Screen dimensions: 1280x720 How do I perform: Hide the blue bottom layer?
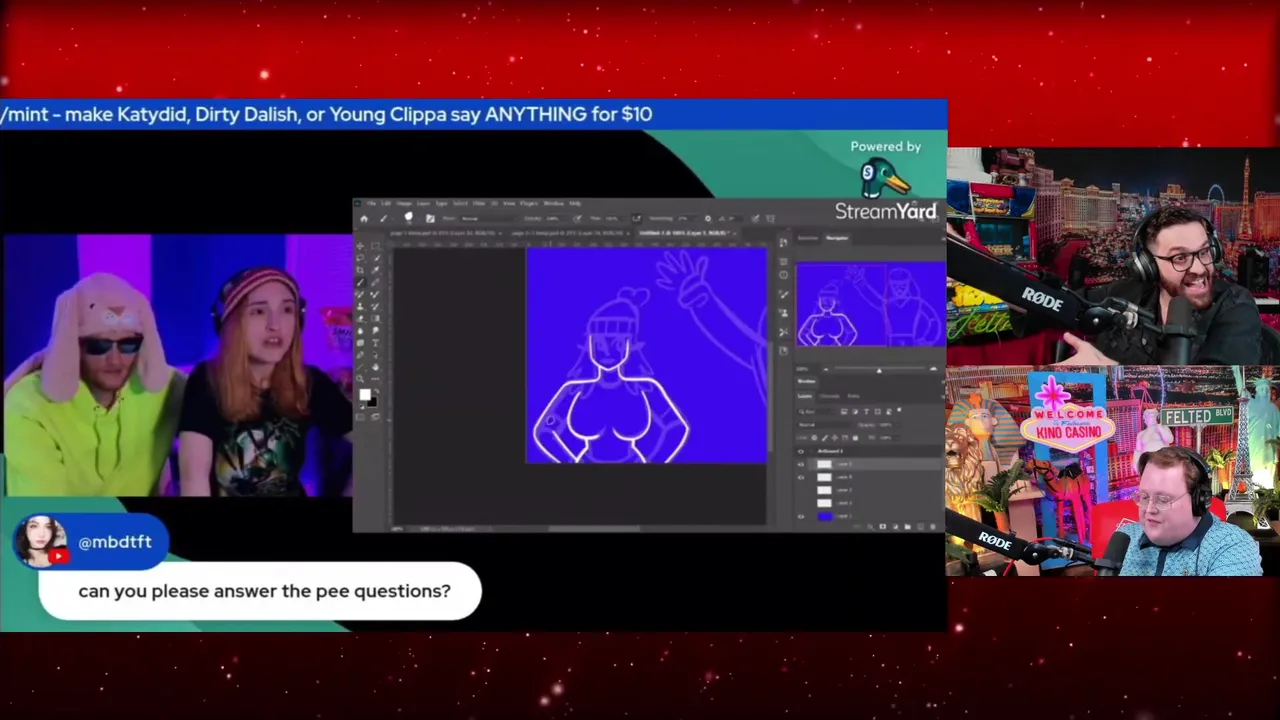(801, 517)
